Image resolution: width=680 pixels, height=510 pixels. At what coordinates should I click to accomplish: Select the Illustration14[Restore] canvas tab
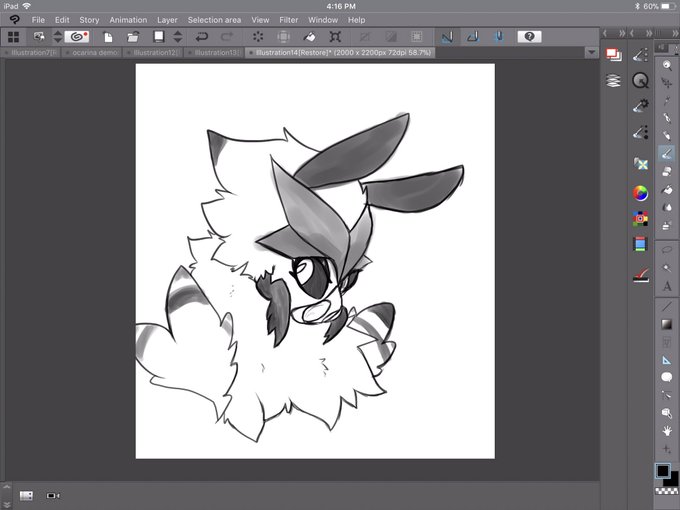click(x=340, y=52)
